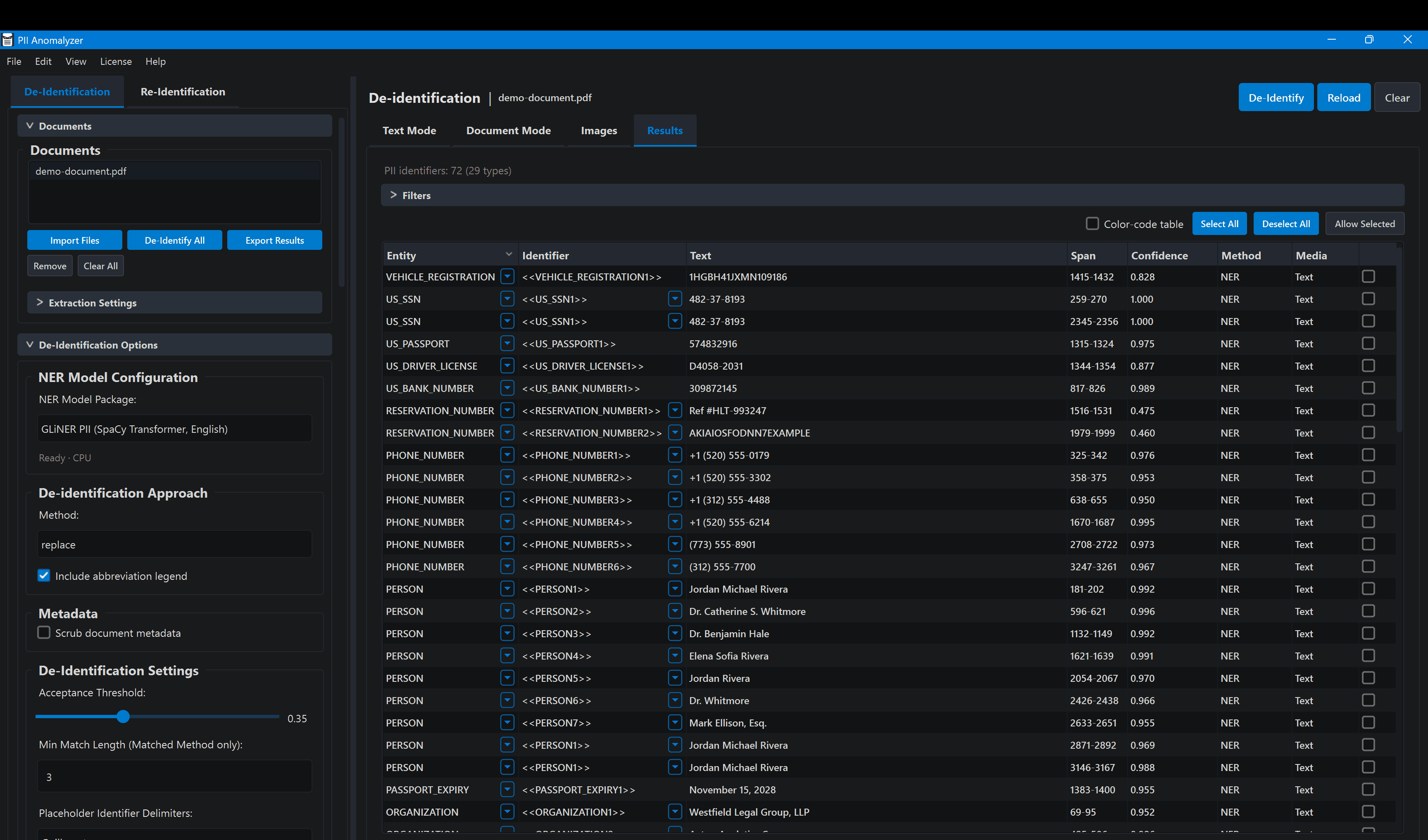Click identifier arrow icon for PHONE_NUMBER1 row
1428x840 pixels.
(x=674, y=455)
